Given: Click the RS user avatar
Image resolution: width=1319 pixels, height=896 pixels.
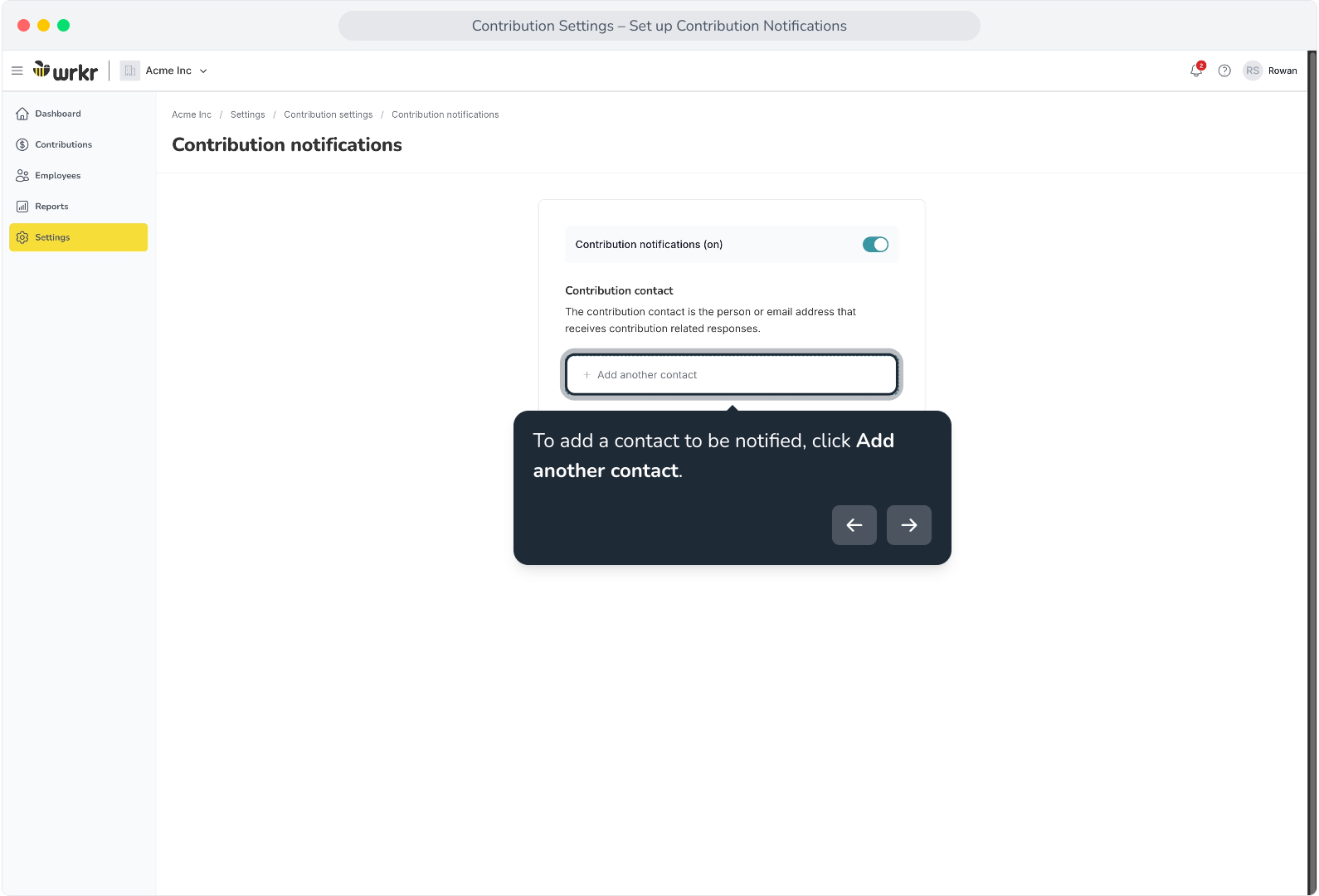Looking at the screenshot, I should click(x=1253, y=71).
